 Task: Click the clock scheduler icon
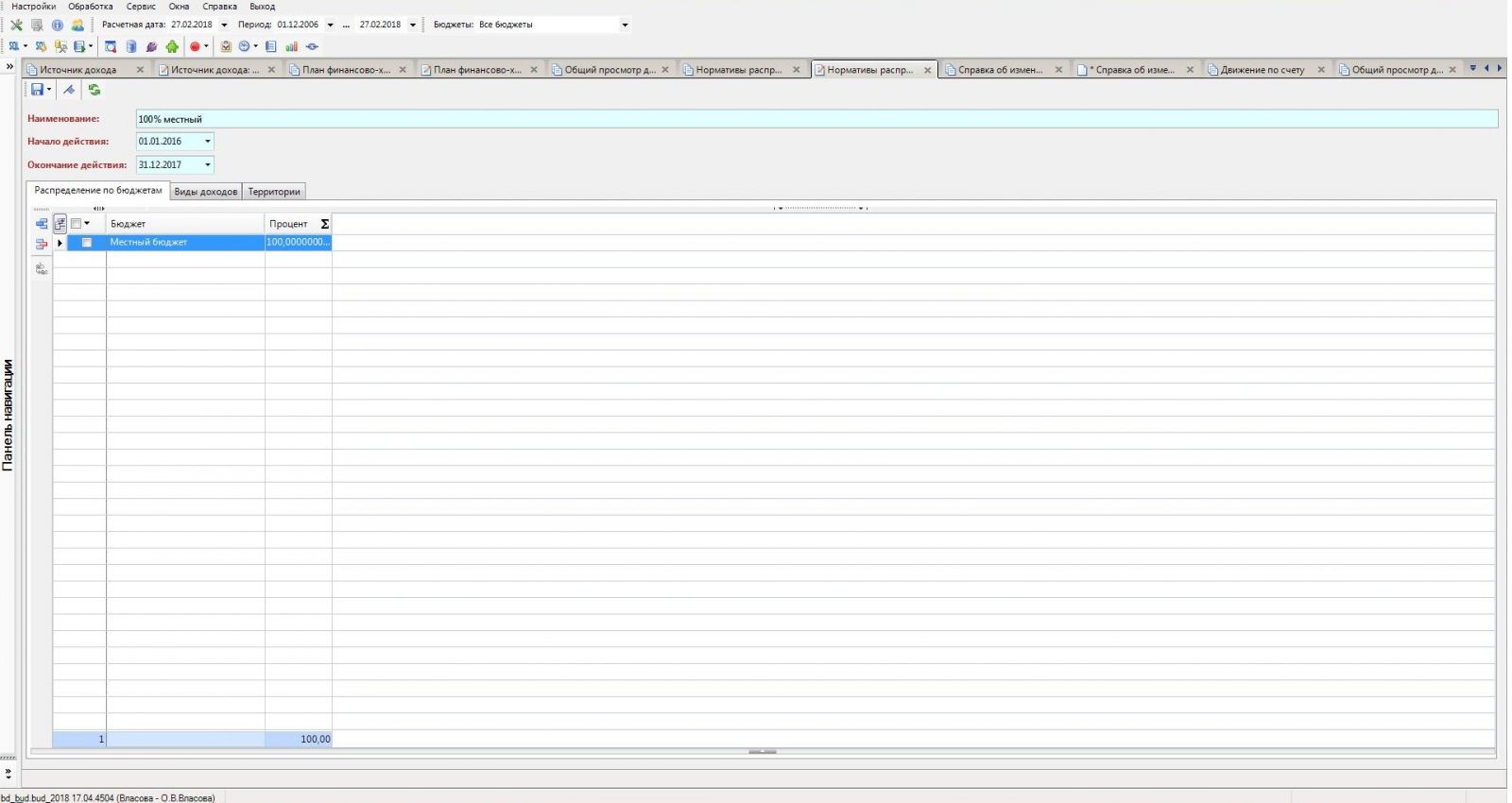[245, 46]
